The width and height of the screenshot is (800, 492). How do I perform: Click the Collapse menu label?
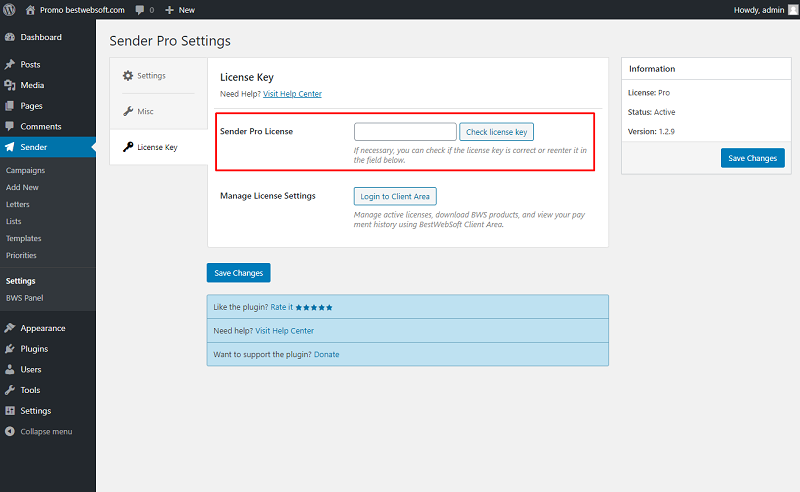tap(46, 431)
